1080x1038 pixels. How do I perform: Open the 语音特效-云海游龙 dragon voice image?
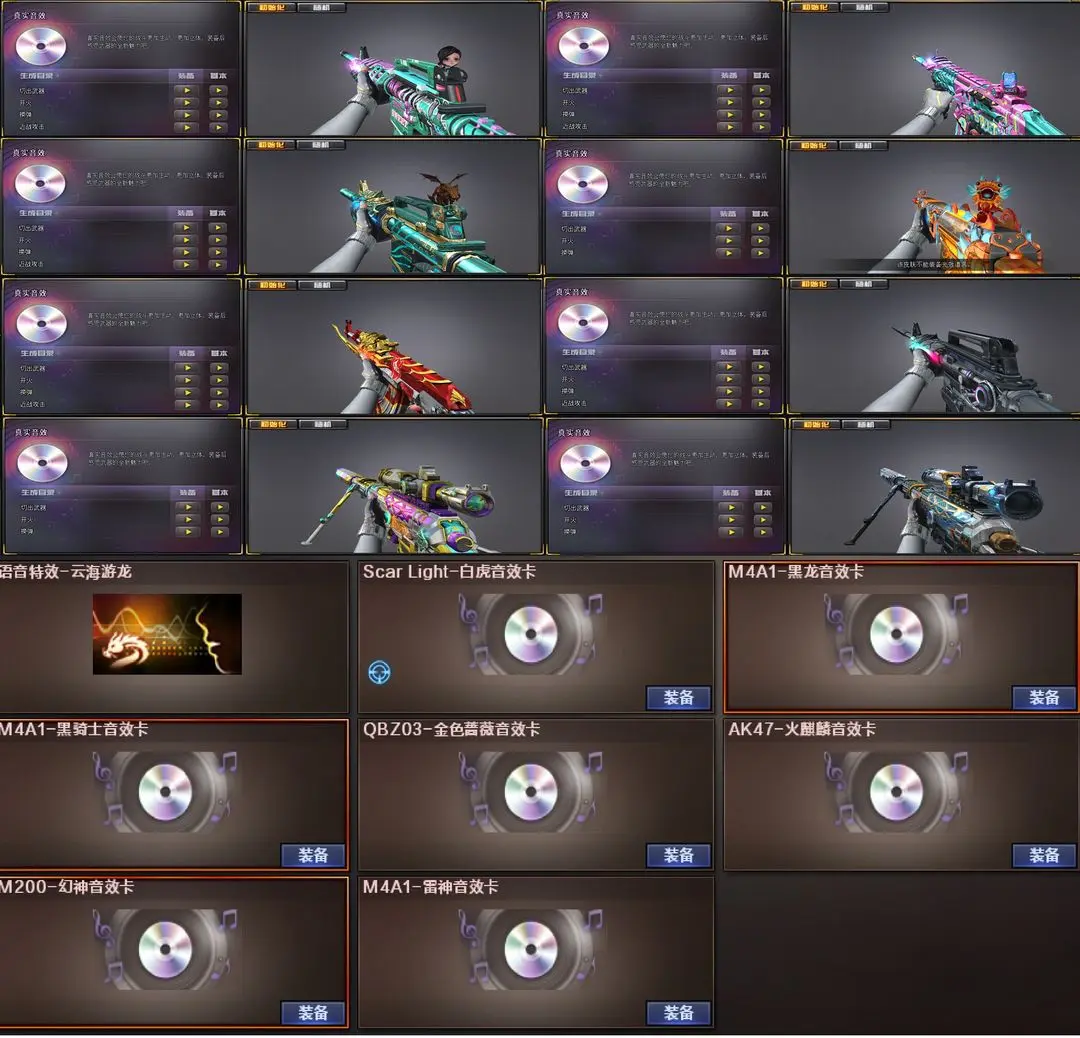tap(167, 634)
